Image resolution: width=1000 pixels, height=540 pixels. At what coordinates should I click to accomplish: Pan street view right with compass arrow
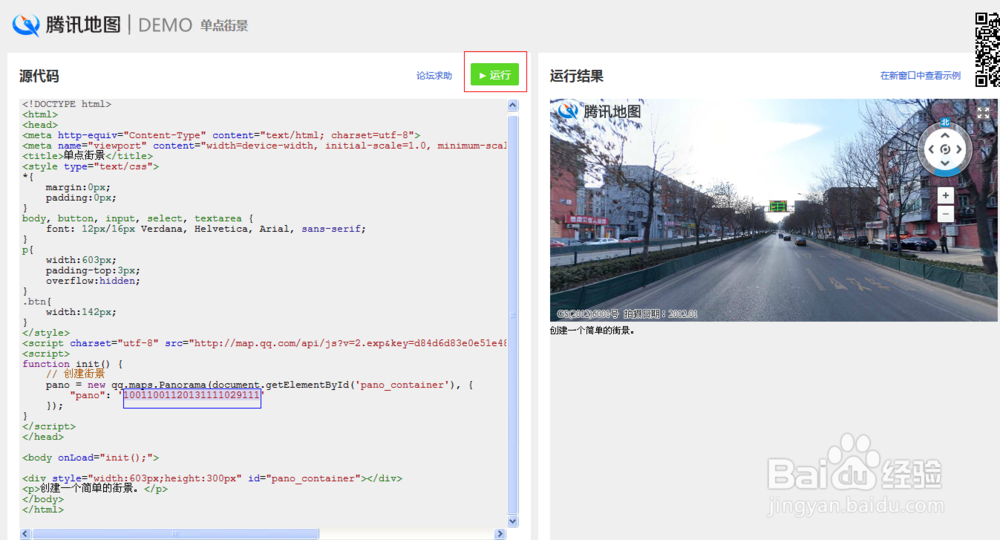click(x=959, y=149)
